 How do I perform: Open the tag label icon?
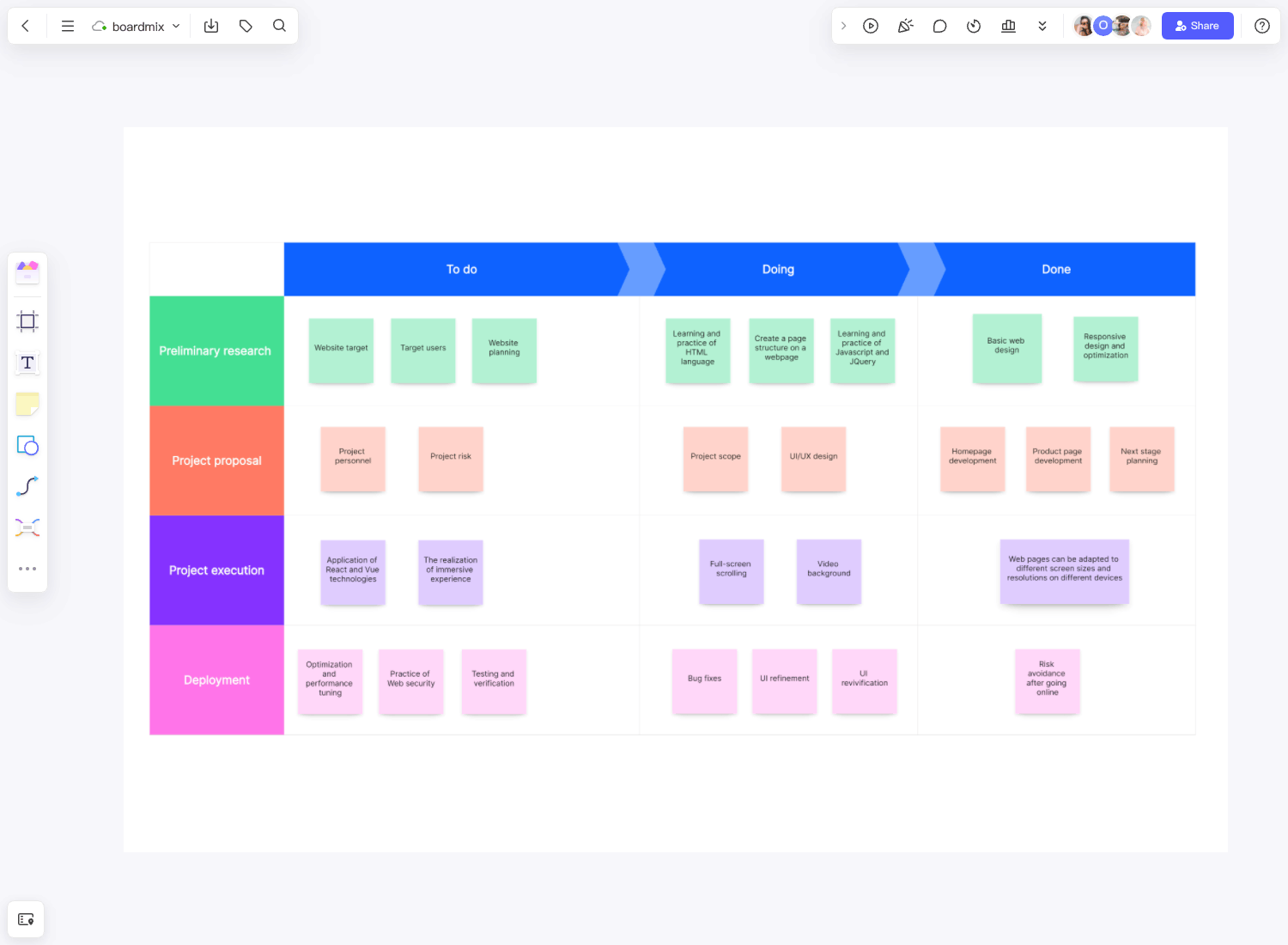point(246,26)
